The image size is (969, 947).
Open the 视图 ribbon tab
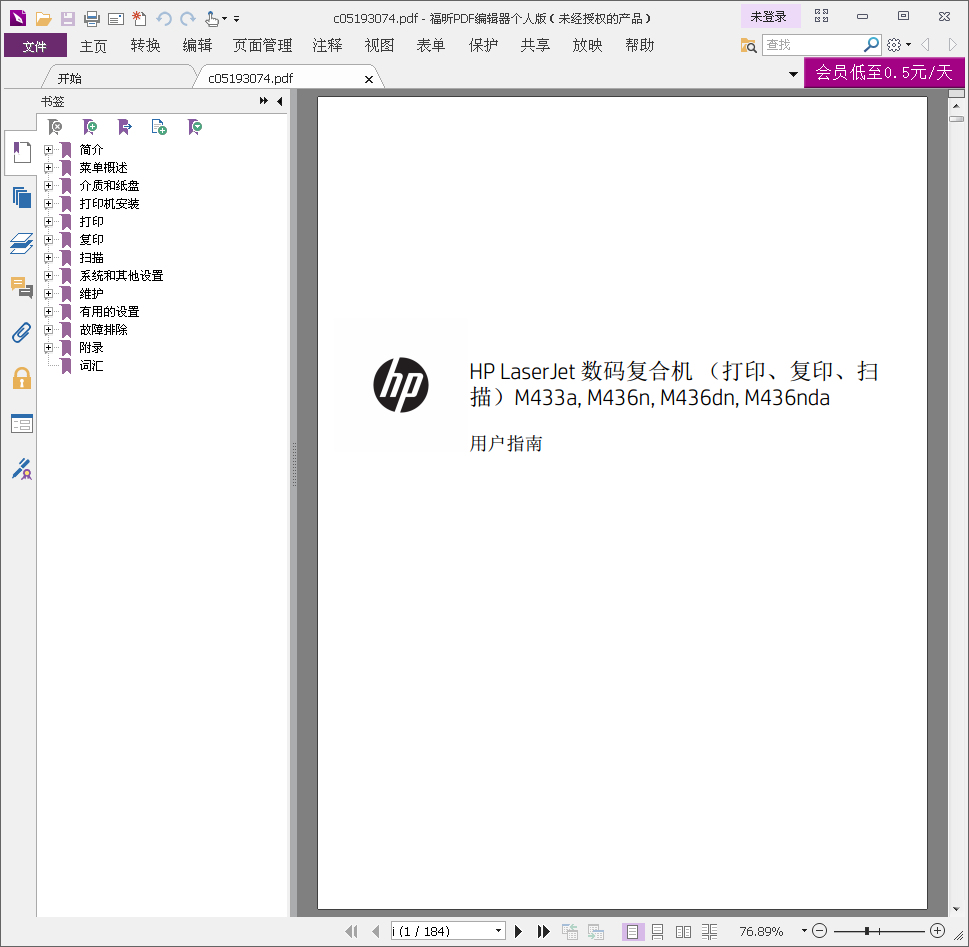379,46
